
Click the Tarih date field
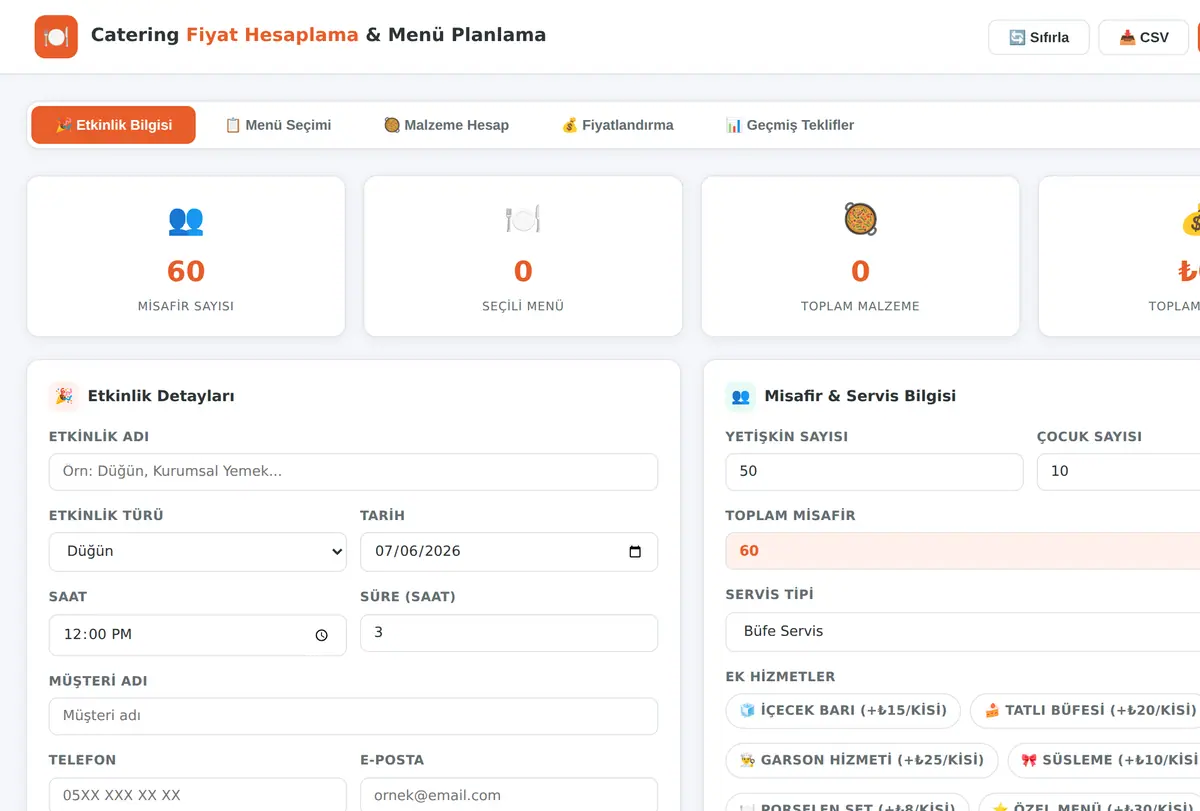point(509,552)
